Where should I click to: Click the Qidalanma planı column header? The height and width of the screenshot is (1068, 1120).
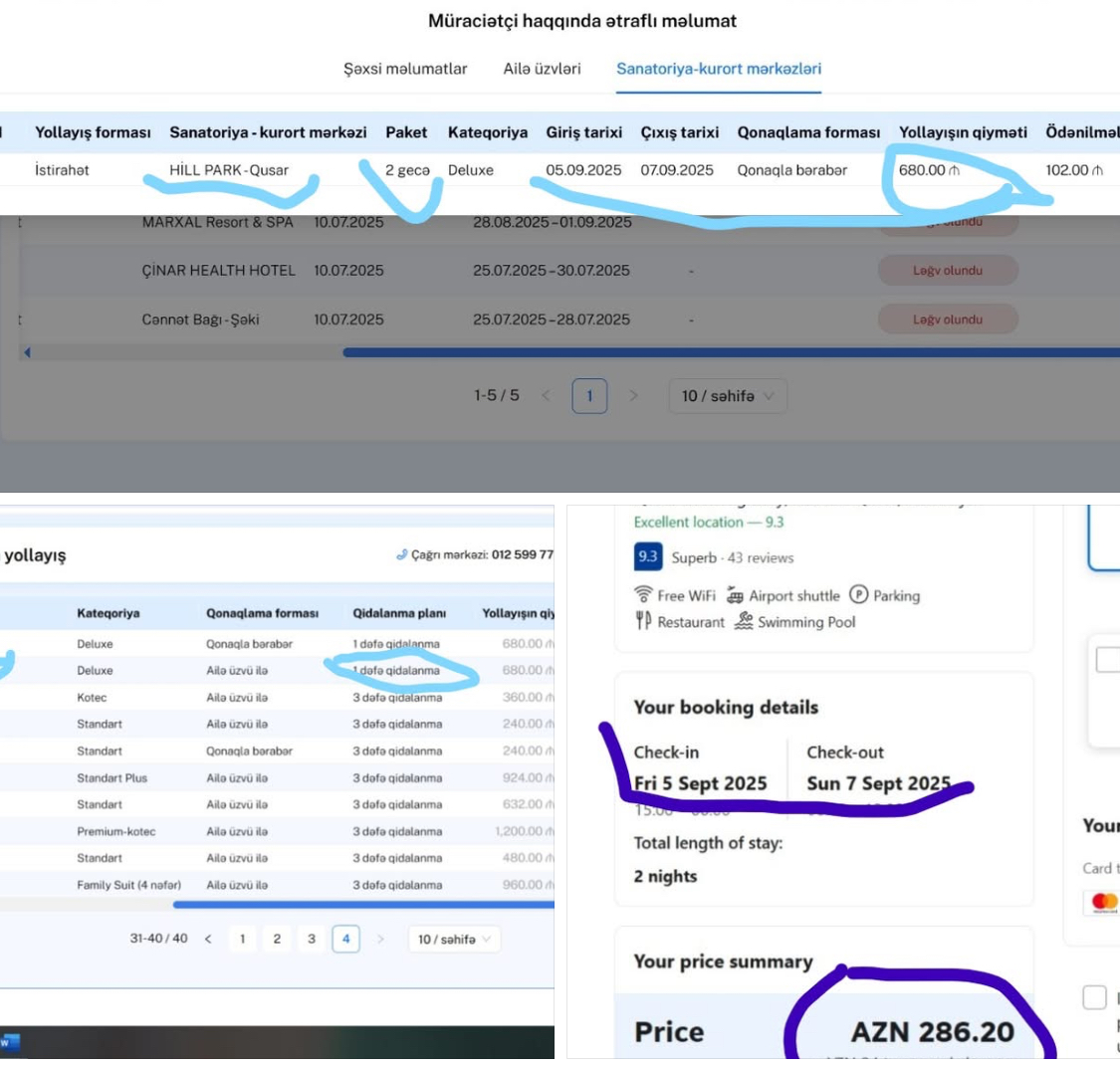click(x=399, y=613)
